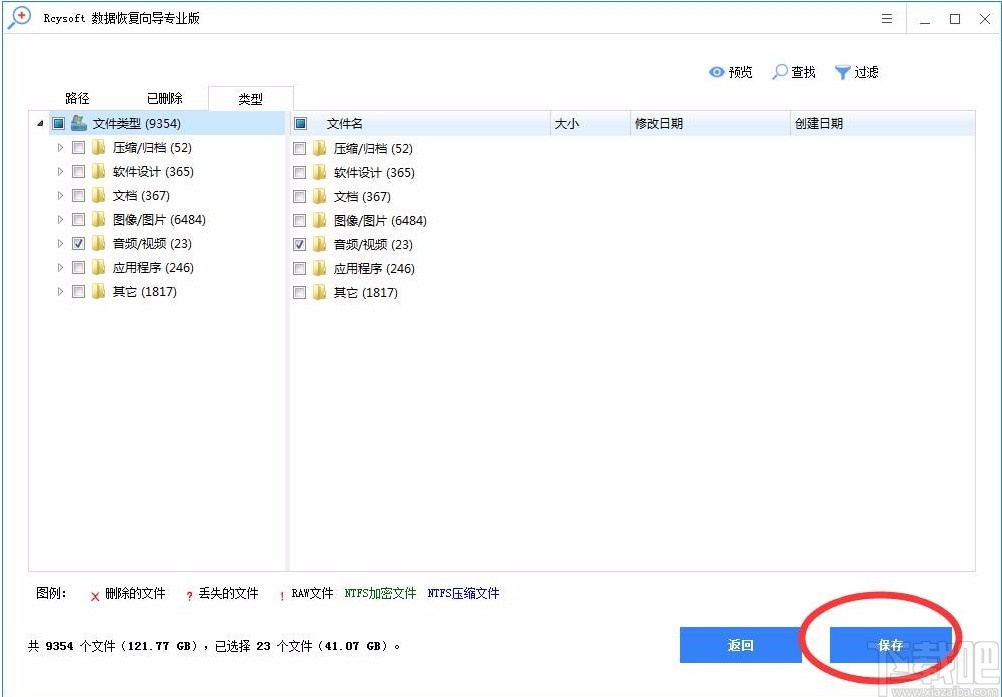Expand the 软件设计 (365) tree node
The width and height of the screenshot is (1002, 697).
click(x=60, y=171)
